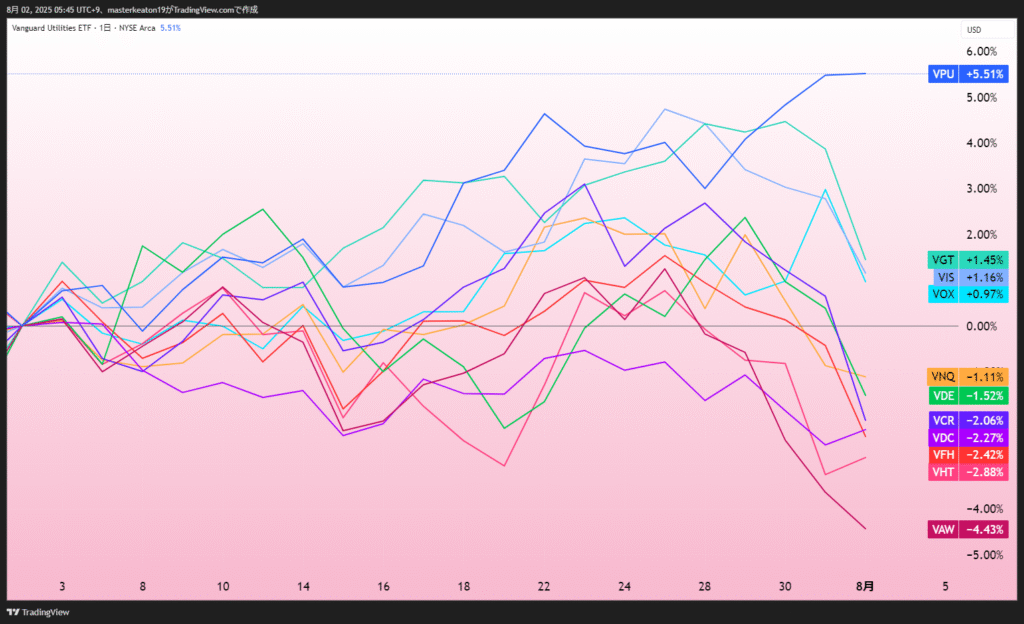Click date 22 on the time axis

coord(544,586)
